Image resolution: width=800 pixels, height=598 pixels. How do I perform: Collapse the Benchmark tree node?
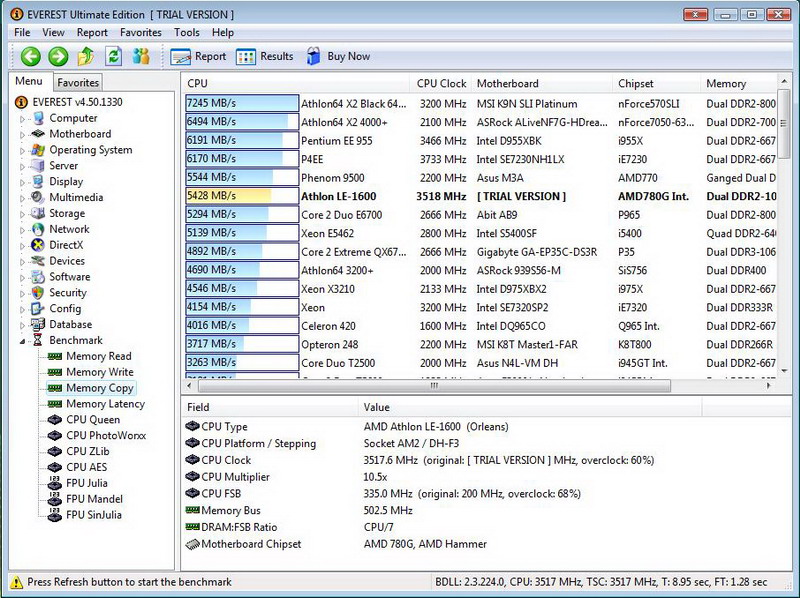(x=22, y=341)
